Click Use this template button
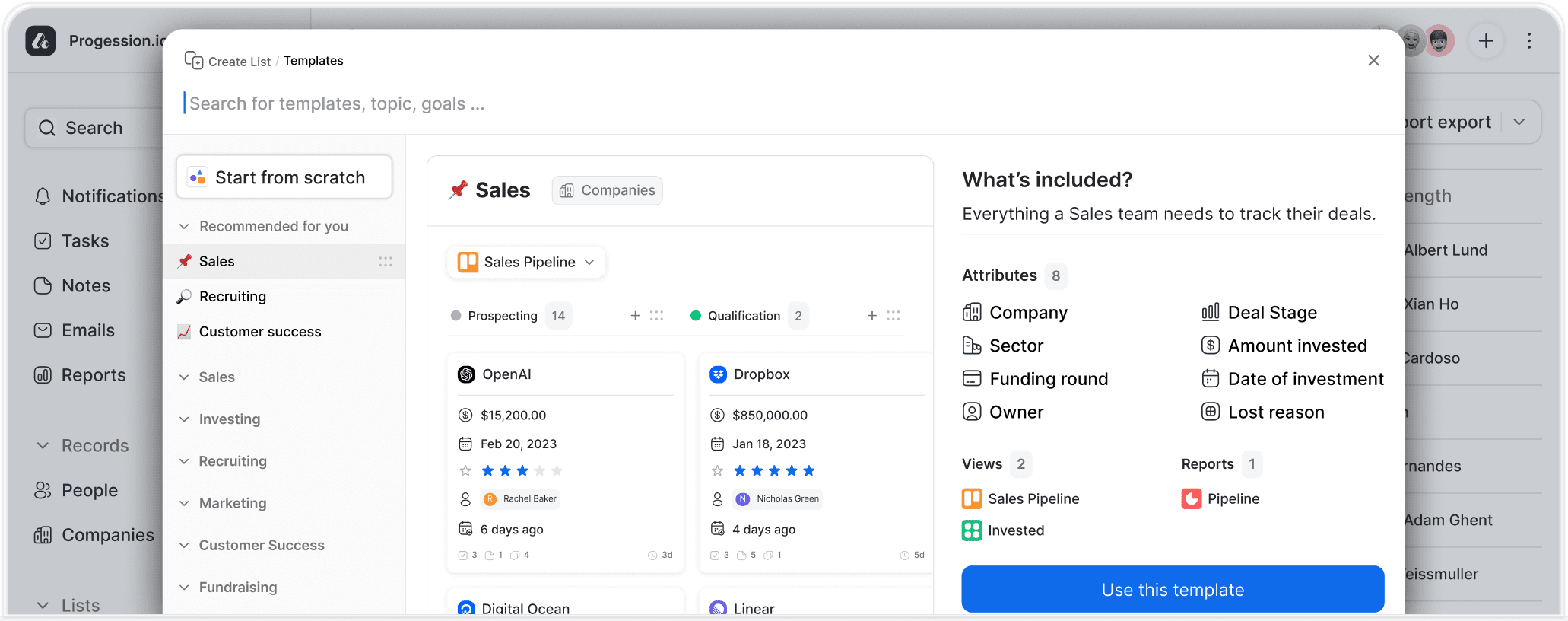Image resolution: width=1568 pixels, height=621 pixels. (x=1173, y=590)
